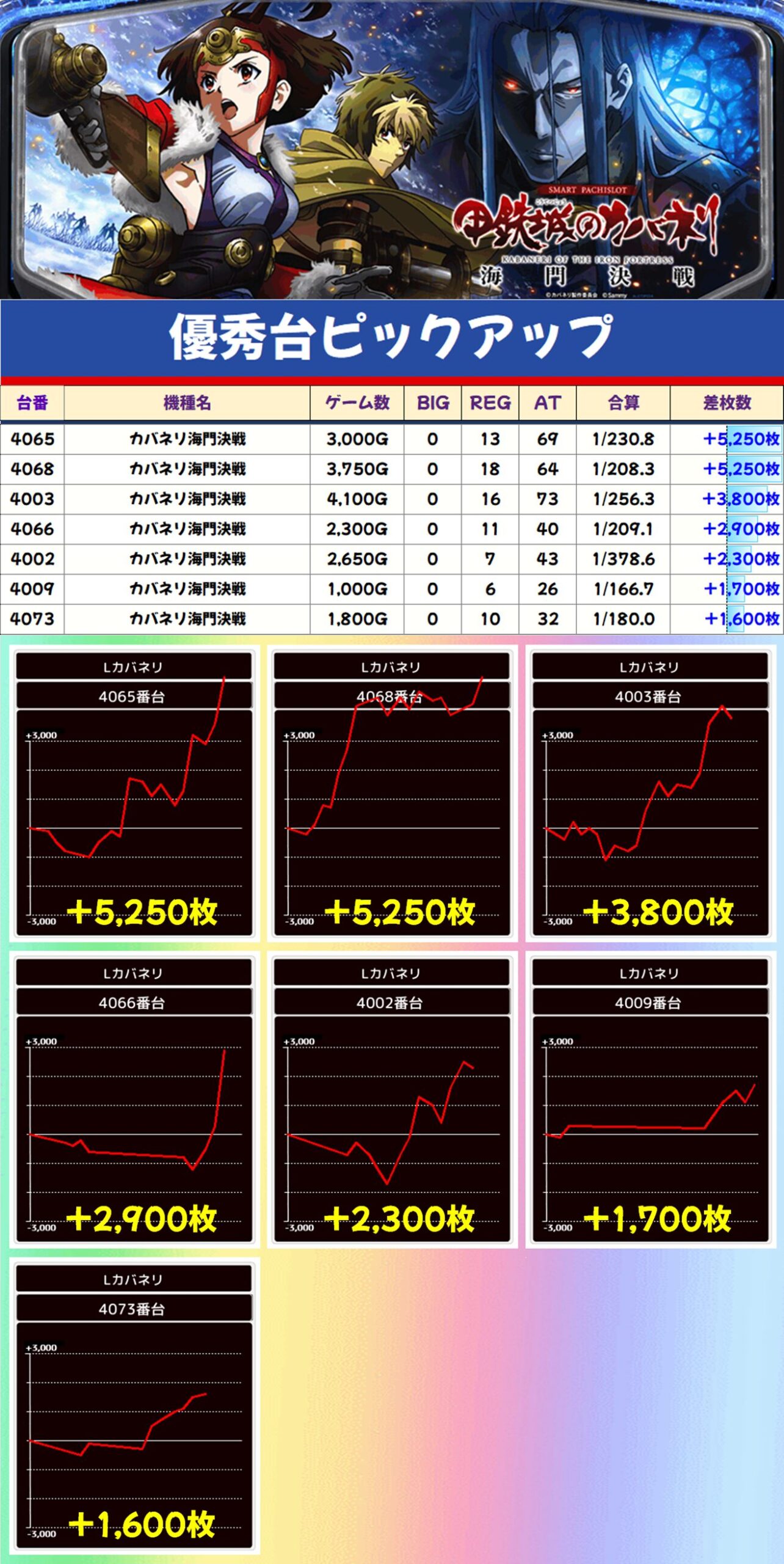Select machine number 4068 in the table

pos(32,469)
